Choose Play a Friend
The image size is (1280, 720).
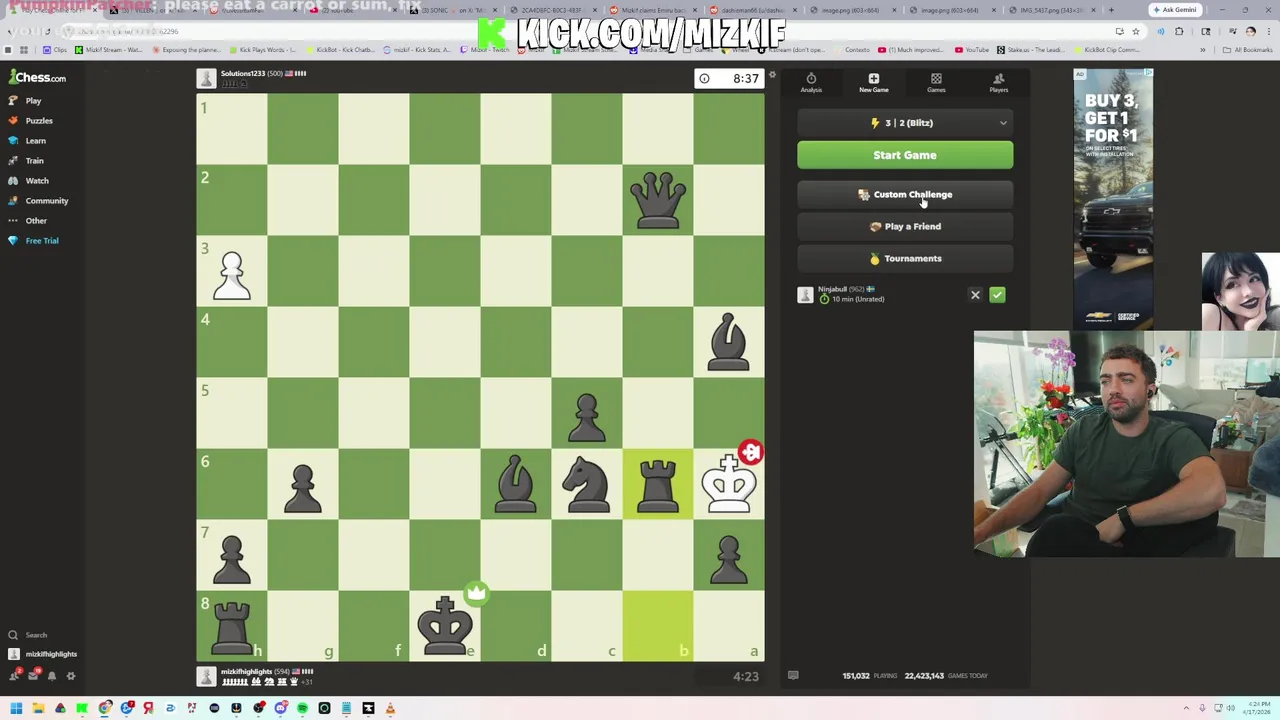click(905, 227)
